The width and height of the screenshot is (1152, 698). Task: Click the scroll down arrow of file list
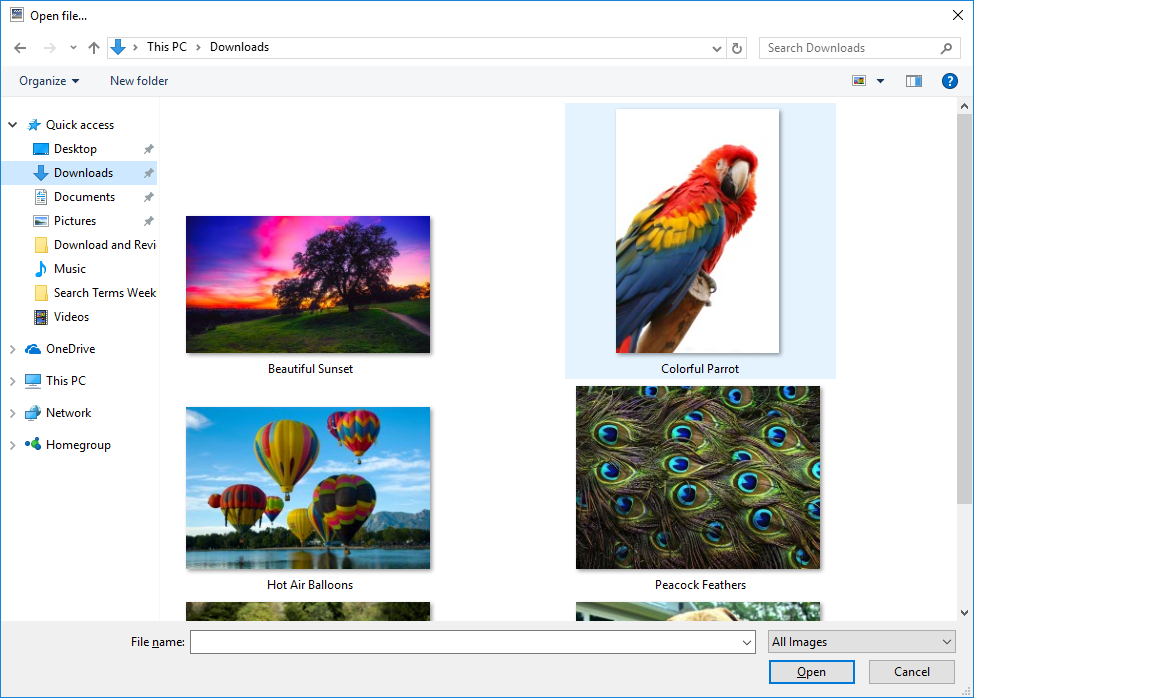964,612
